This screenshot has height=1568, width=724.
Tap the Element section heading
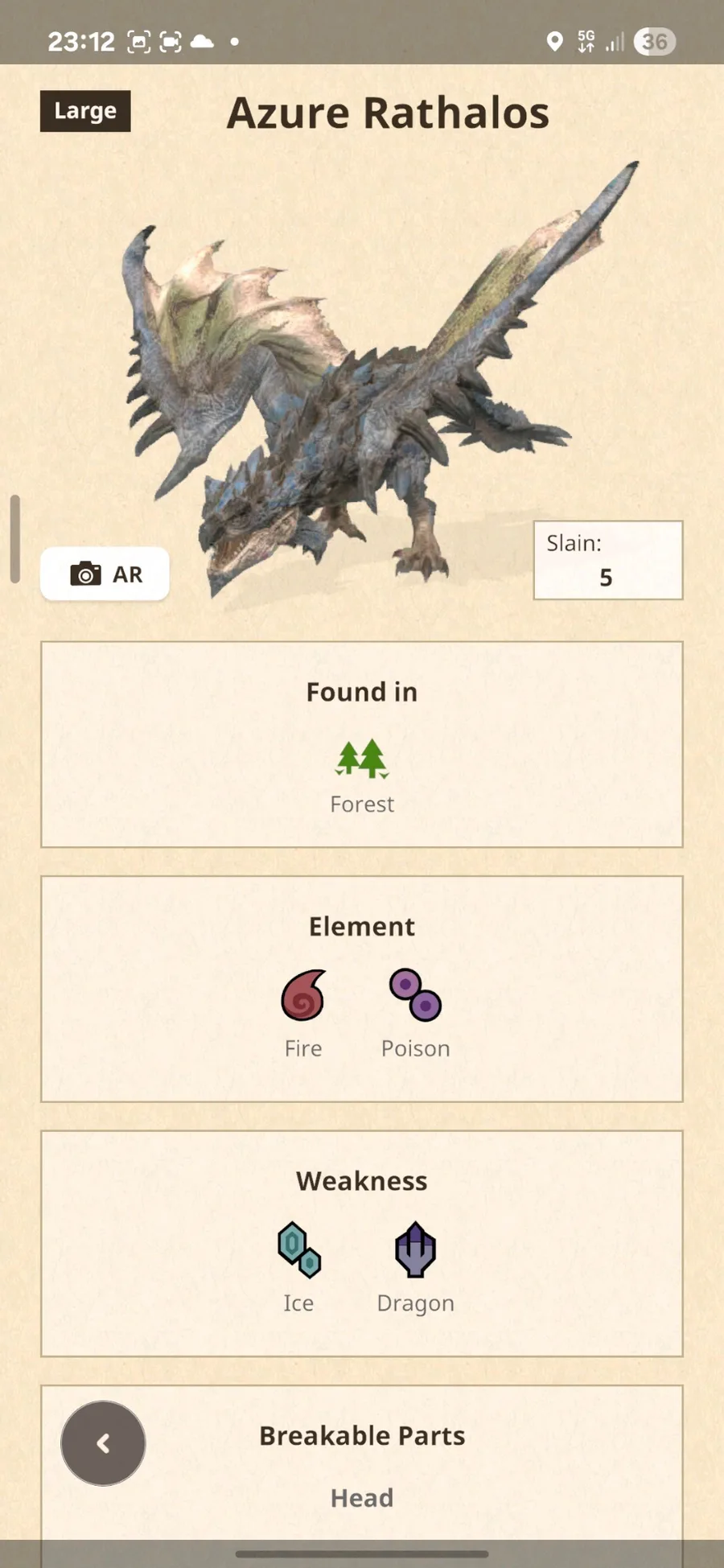point(362,926)
